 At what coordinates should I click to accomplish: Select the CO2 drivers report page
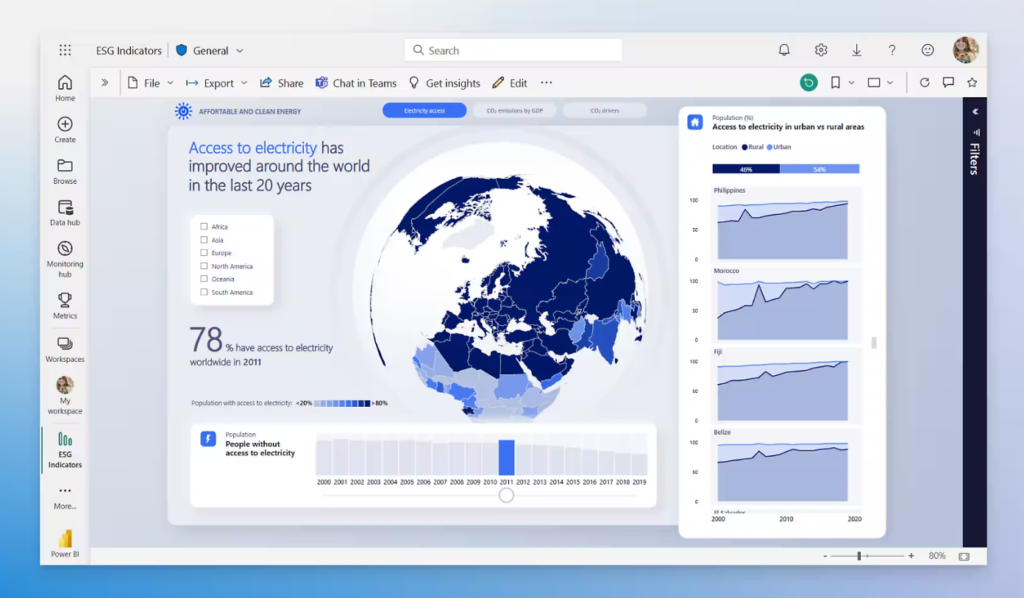coord(605,110)
